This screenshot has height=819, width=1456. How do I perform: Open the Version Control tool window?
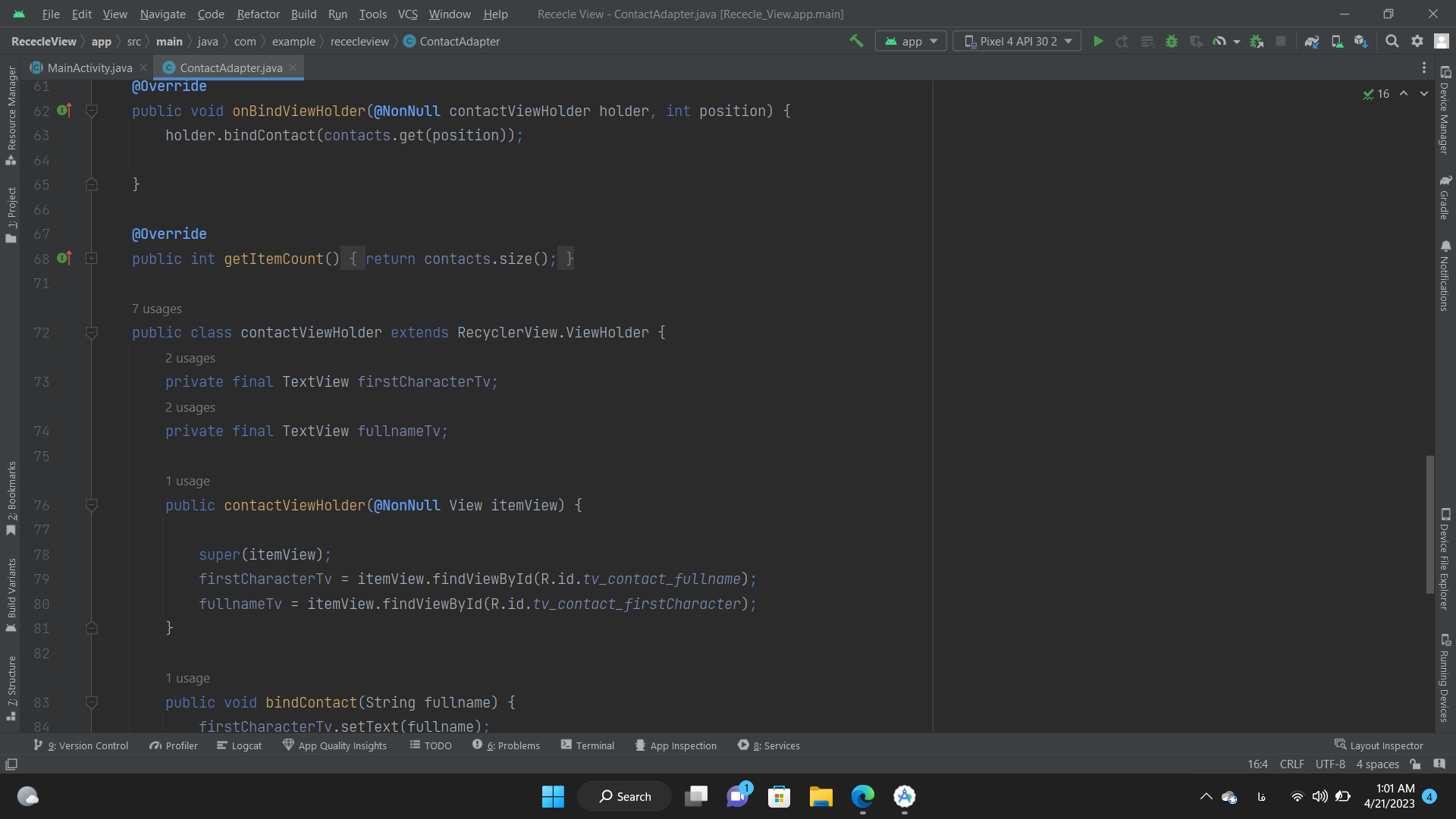(81, 745)
